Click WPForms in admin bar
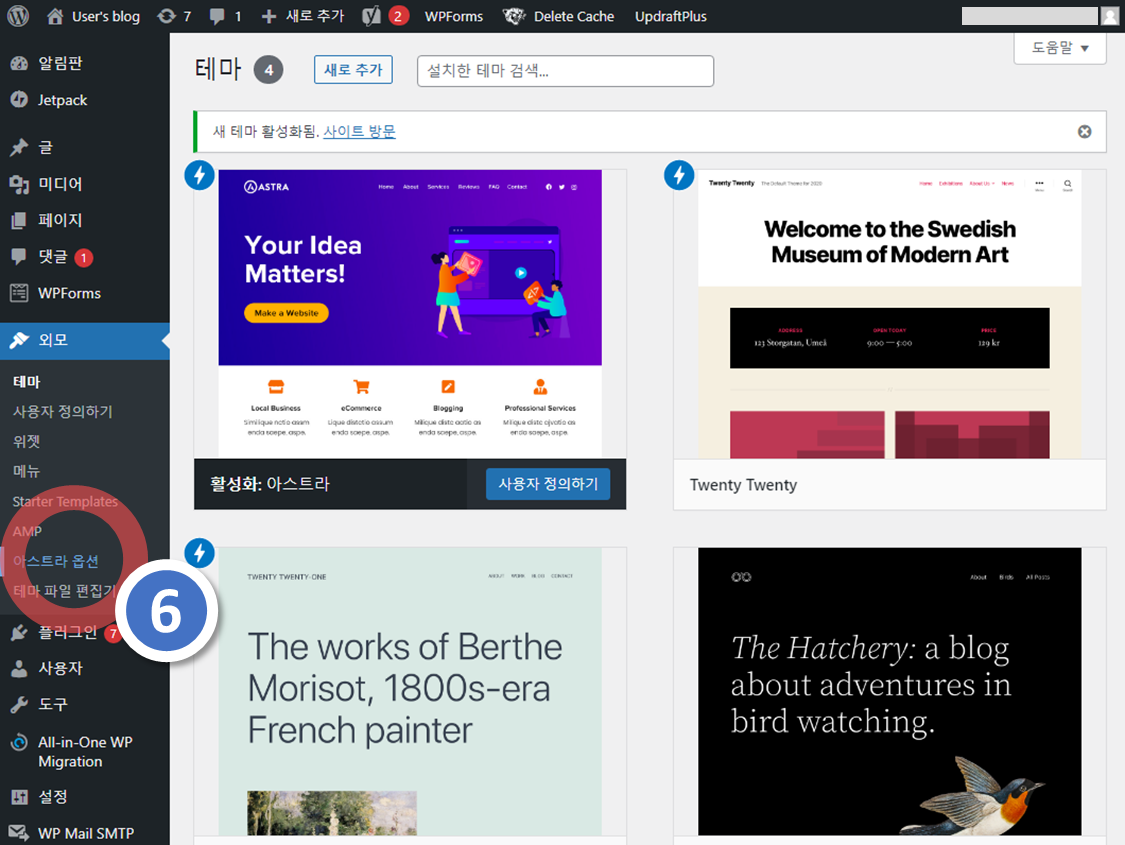The height and width of the screenshot is (845, 1125). pyautogui.click(x=453, y=16)
